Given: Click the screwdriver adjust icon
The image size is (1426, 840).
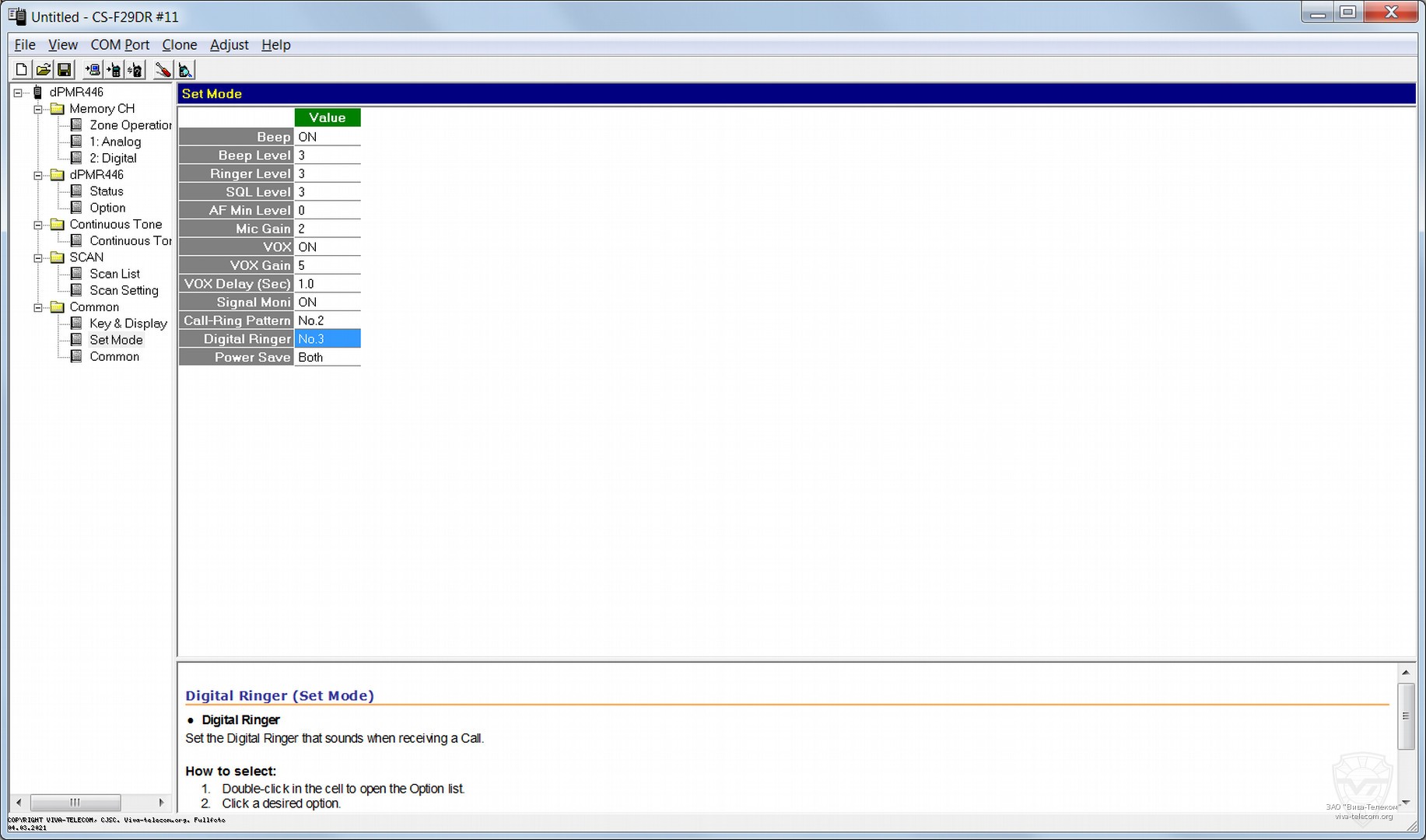Looking at the screenshot, I should coord(163,70).
